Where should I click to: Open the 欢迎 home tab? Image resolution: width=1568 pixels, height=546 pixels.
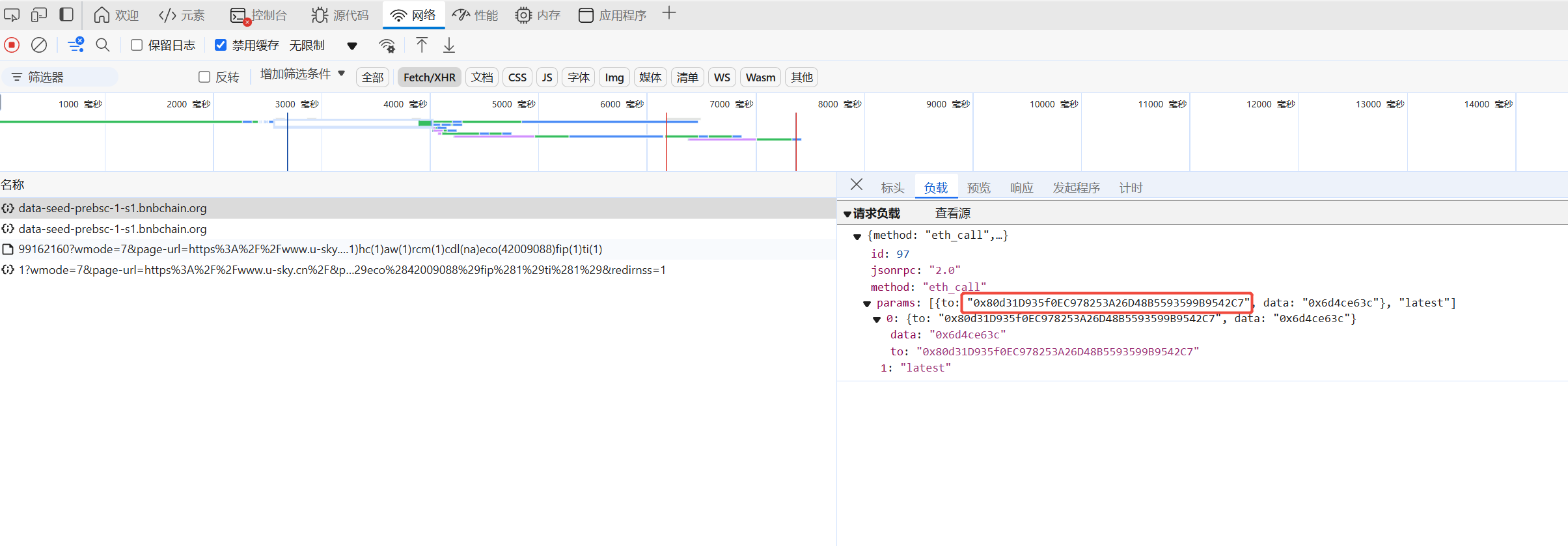point(116,15)
